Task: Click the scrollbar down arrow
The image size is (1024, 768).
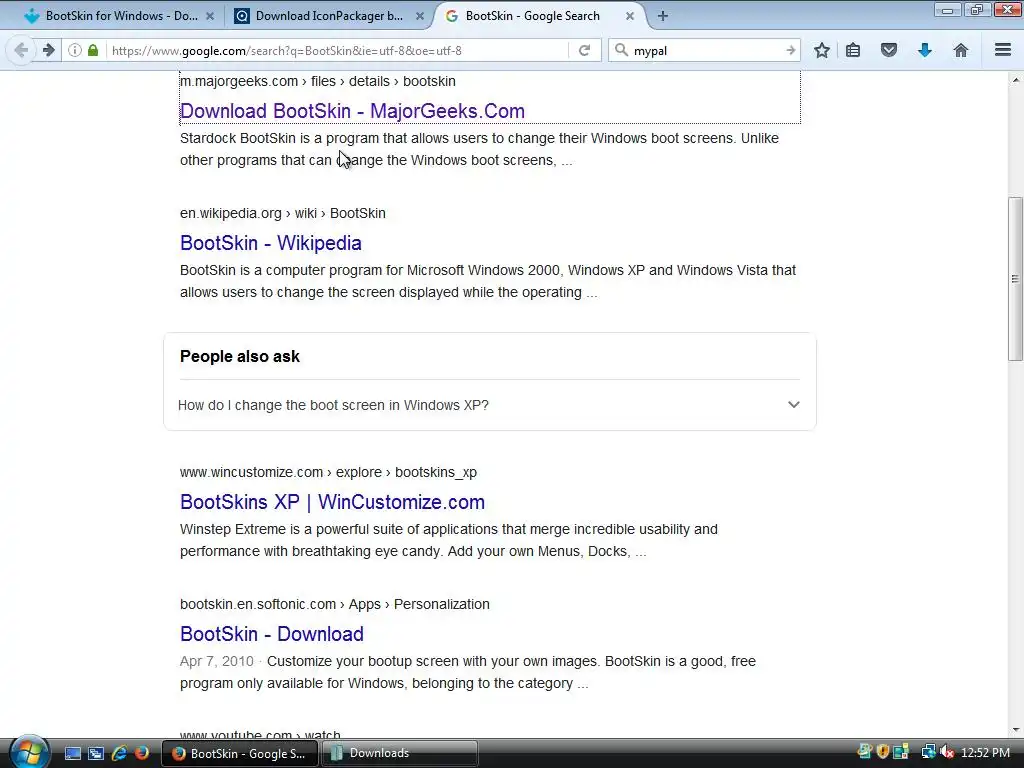Action: pyautogui.click(x=1015, y=730)
